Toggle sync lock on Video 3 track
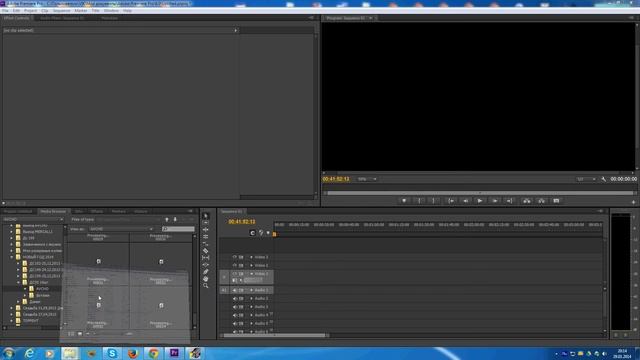This screenshot has width=640, height=360. tap(241, 257)
